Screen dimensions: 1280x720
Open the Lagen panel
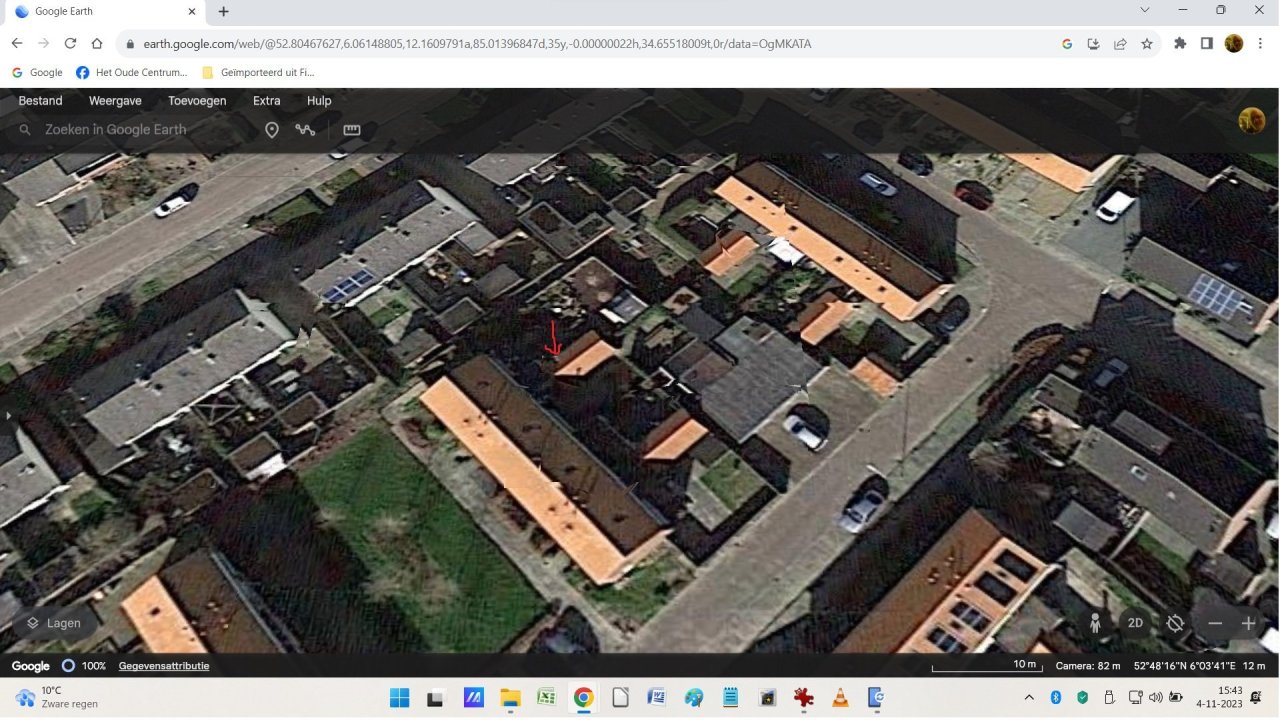tap(54, 623)
